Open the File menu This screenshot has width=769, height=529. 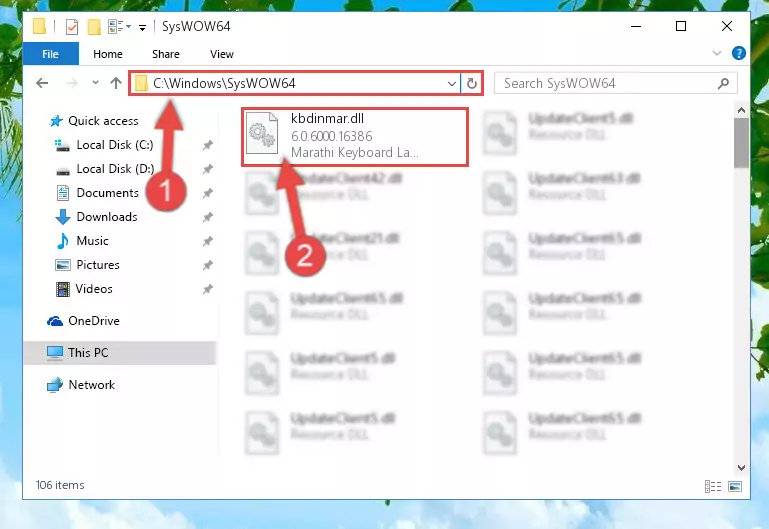point(51,54)
